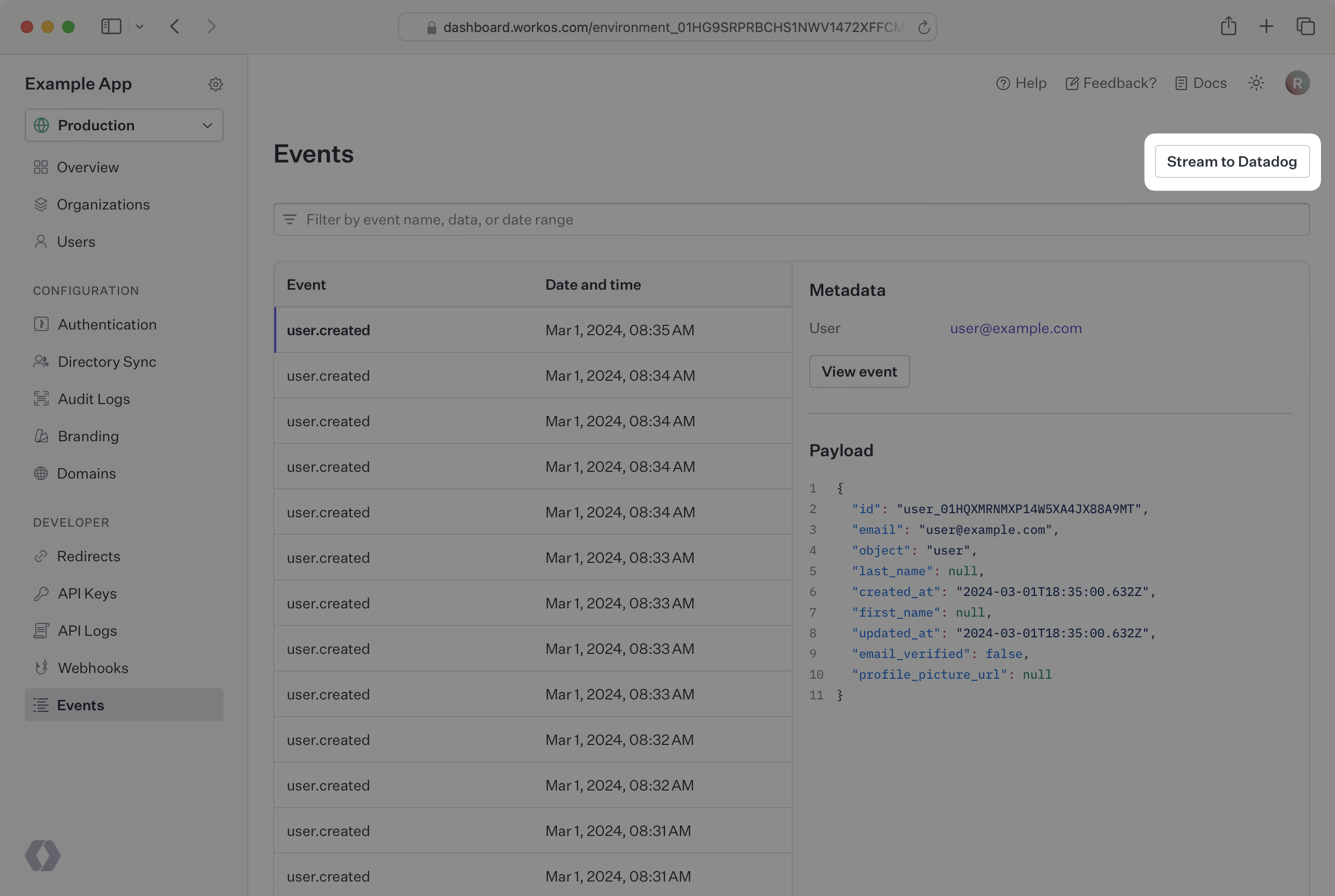
Task: Open the Docs page
Action: point(1200,83)
